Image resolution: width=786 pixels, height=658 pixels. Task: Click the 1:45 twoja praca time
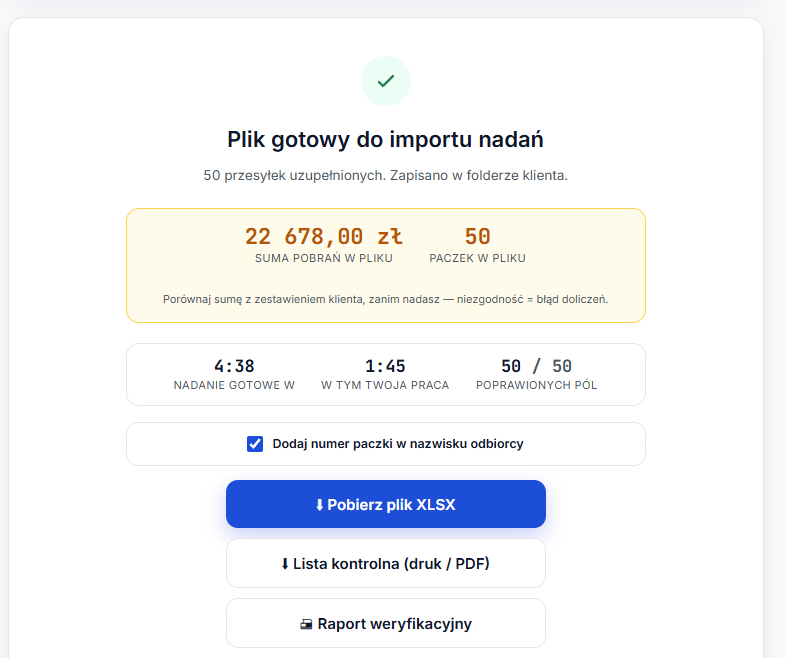(x=385, y=366)
